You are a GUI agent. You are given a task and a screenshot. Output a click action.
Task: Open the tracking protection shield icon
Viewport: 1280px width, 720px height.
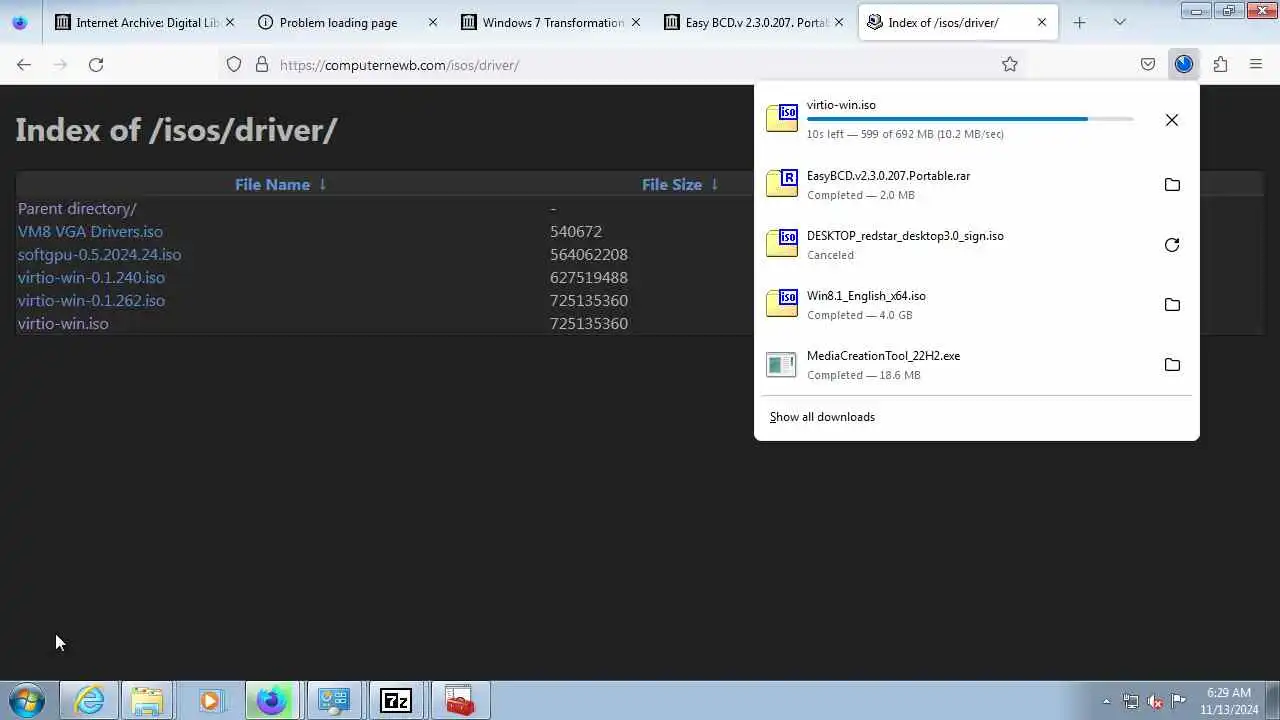tap(234, 64)
